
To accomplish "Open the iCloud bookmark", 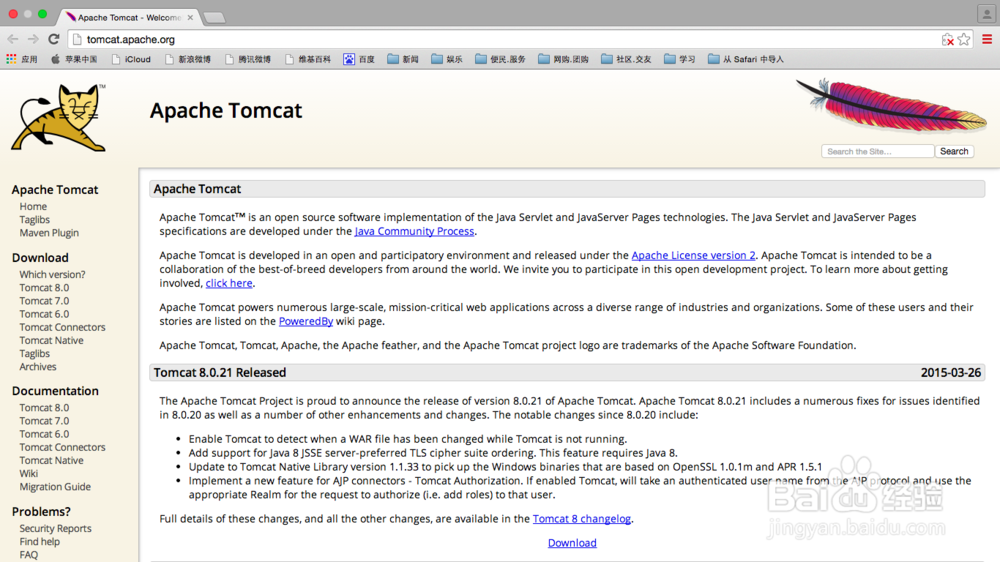I will (131, 59).
